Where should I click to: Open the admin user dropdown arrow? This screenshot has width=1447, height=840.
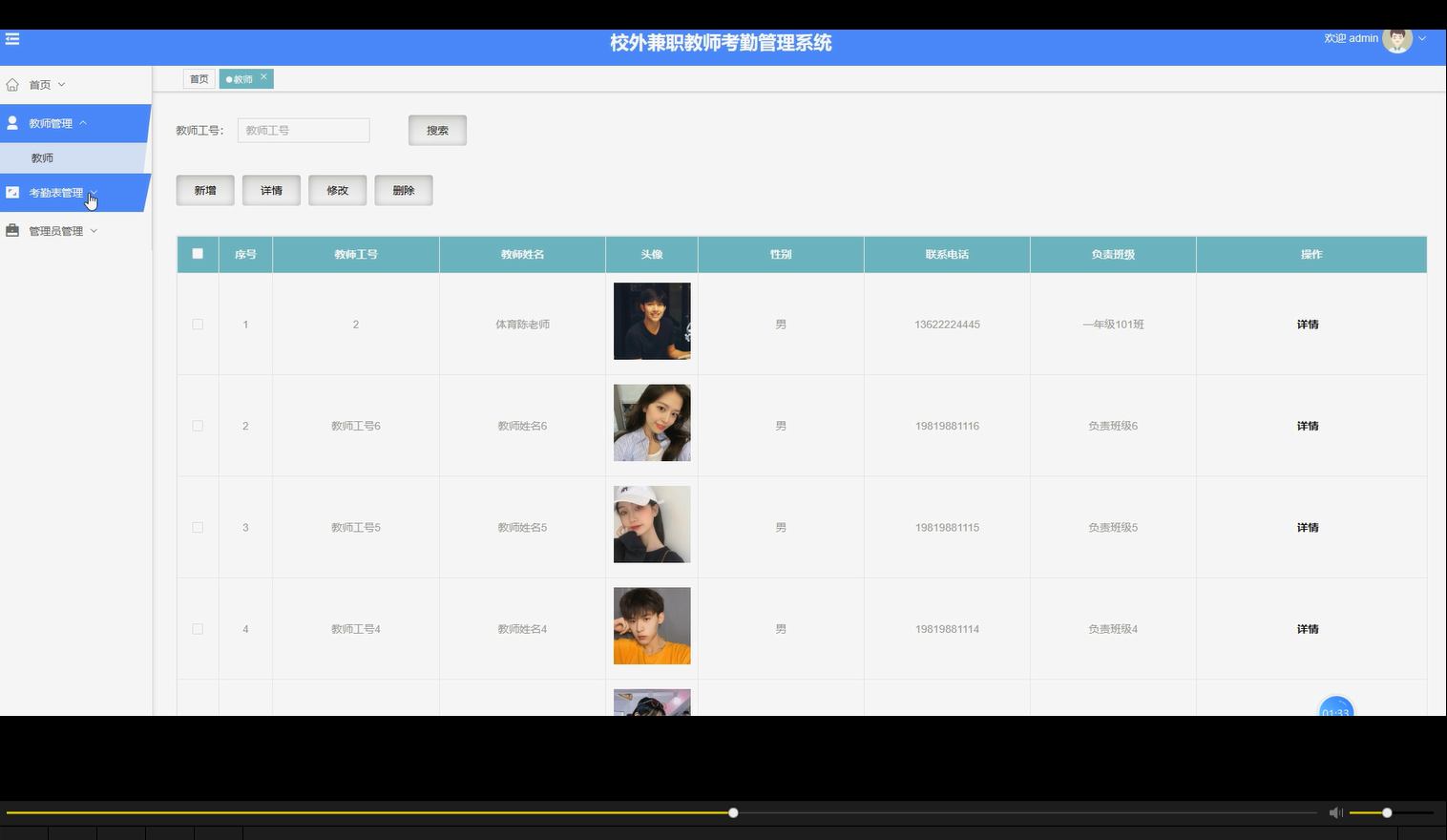pos(1422,39)
